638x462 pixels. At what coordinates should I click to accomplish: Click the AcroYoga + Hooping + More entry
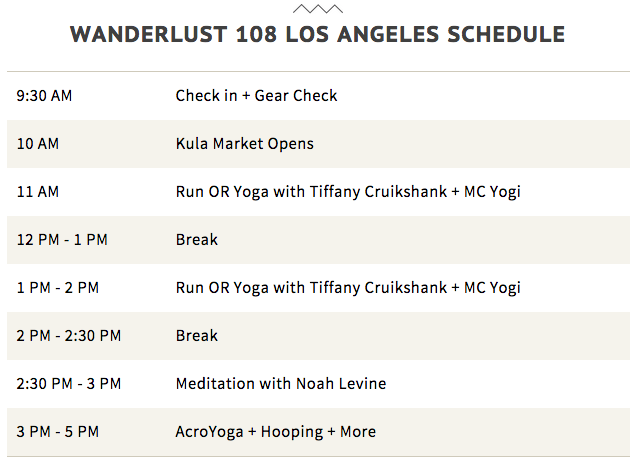tap(275, 432)
